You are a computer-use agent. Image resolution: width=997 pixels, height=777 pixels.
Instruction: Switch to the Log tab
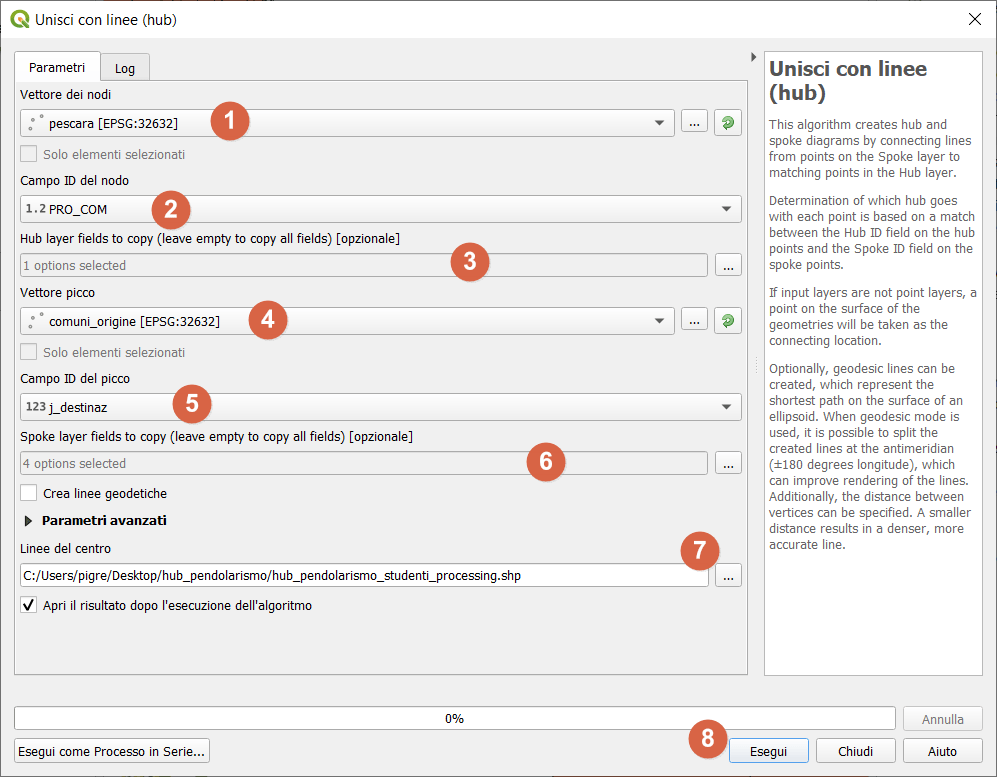[125, 68]
